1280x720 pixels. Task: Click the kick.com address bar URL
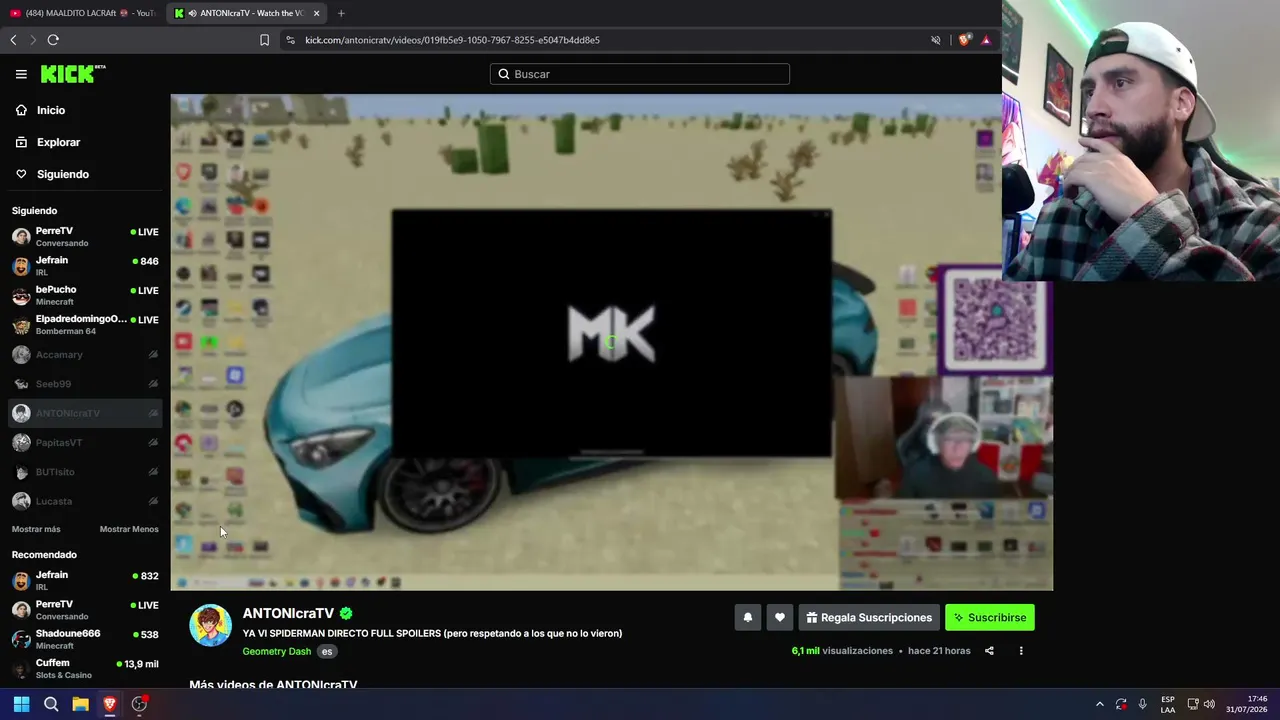(452, 40)
